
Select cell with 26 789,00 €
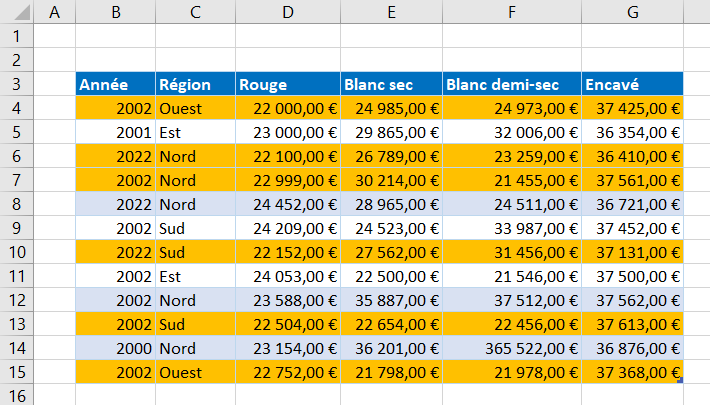tap(391, 156)
